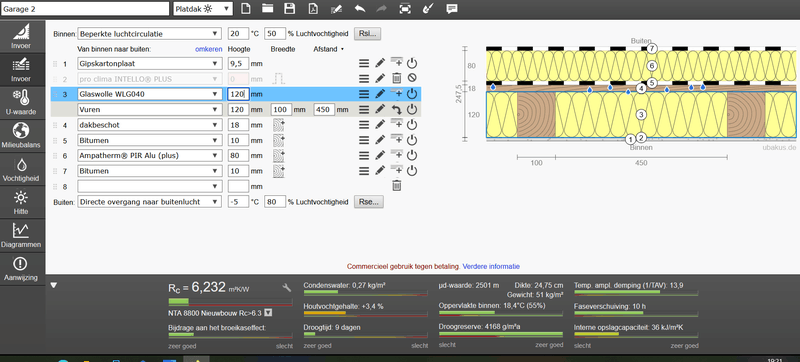Edit pro clima INTELLO PLUS with pencil icon
Image resolution: width=800 pixels, height=362 pixels.
pos(380,79)
